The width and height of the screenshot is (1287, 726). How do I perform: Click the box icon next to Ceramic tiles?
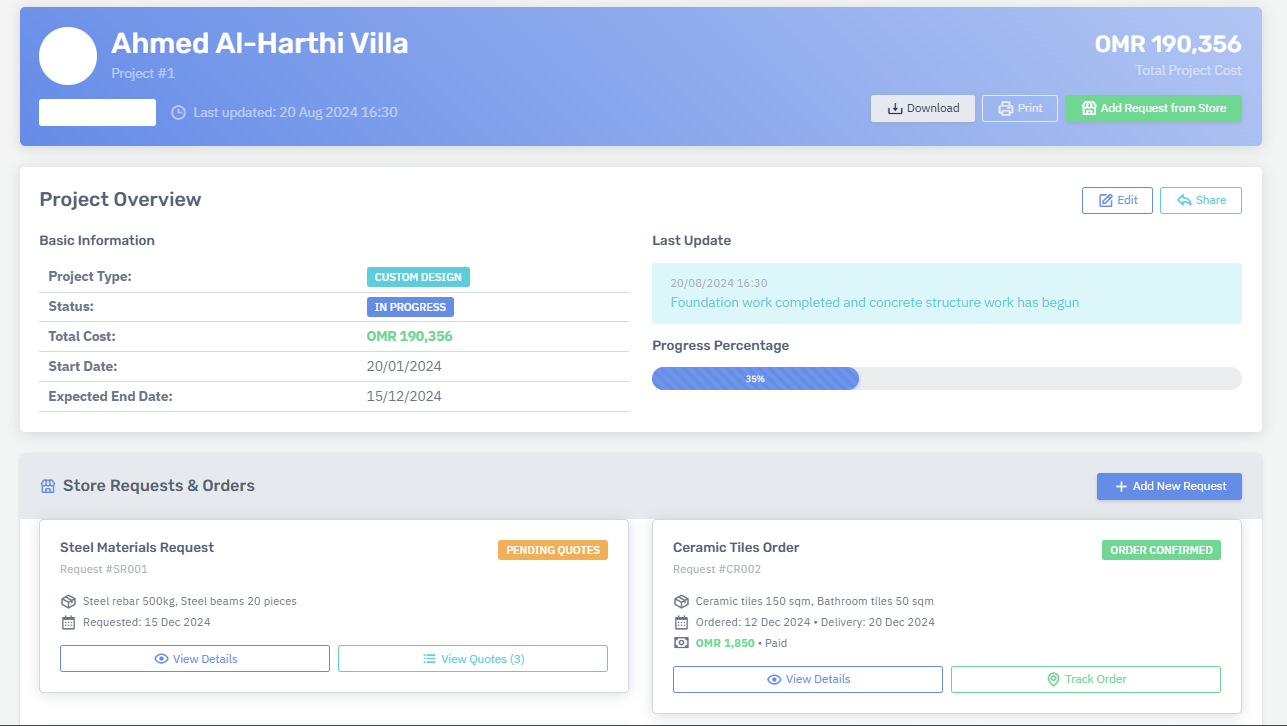[x=681, y=601]
